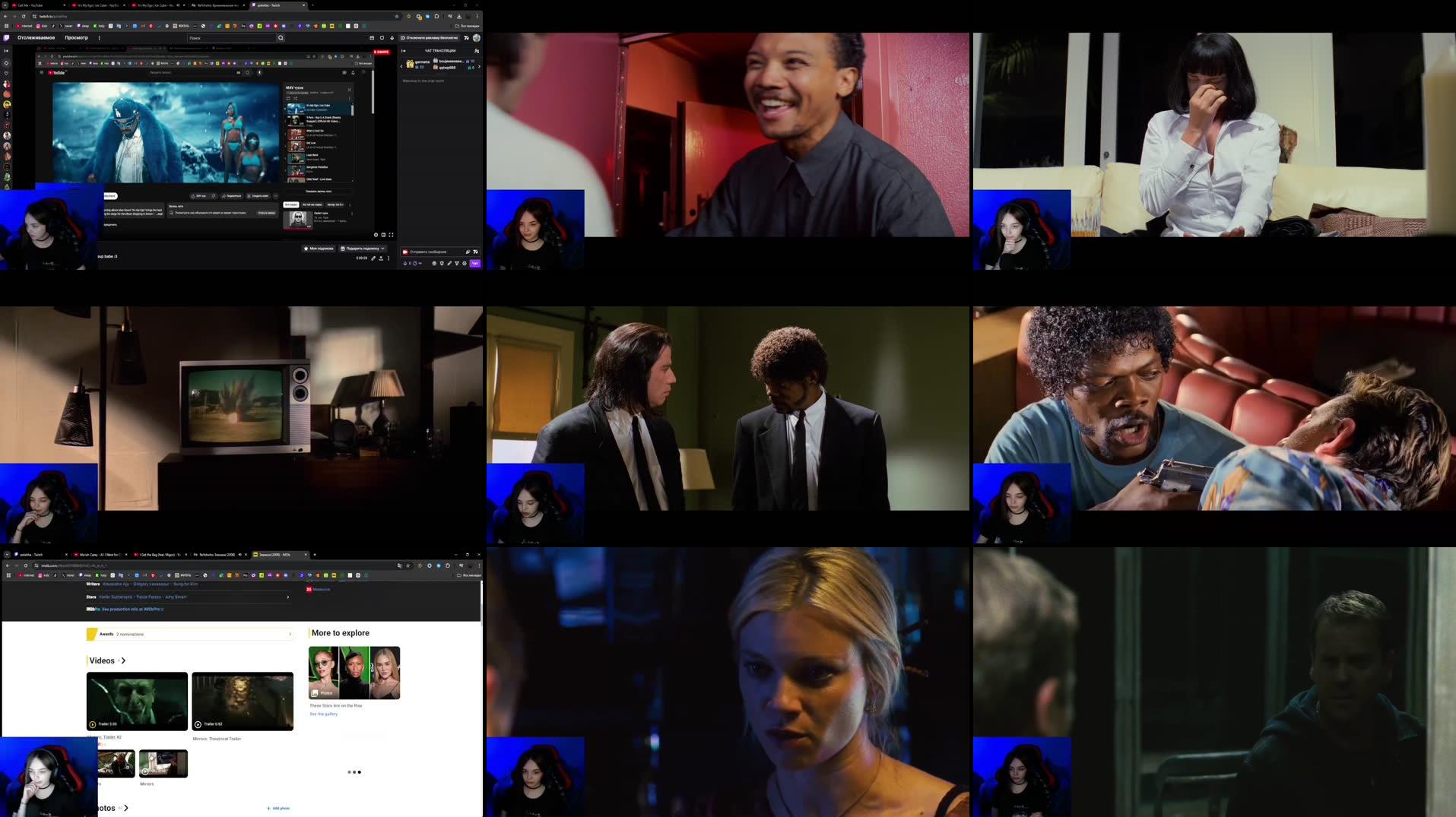Click the YouTube playlist scrollbar in stream

coord(353,111)
